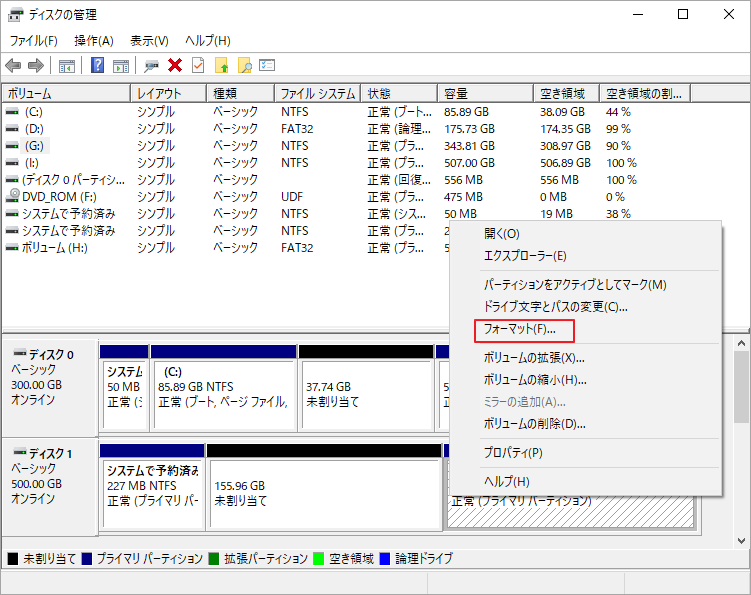
Task: Click the folder with green arrow icon
Action: [221, 65]
